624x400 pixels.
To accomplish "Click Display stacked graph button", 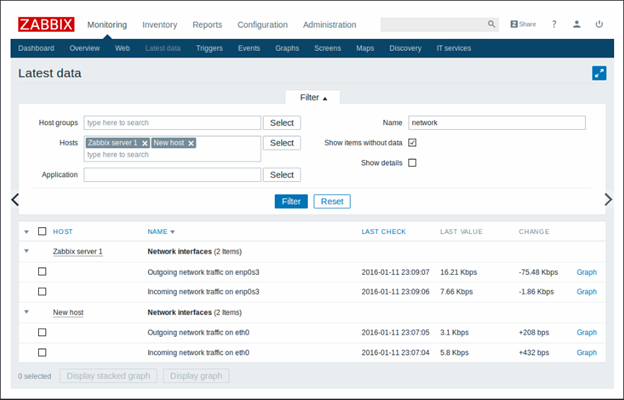I will click(108, 376).
